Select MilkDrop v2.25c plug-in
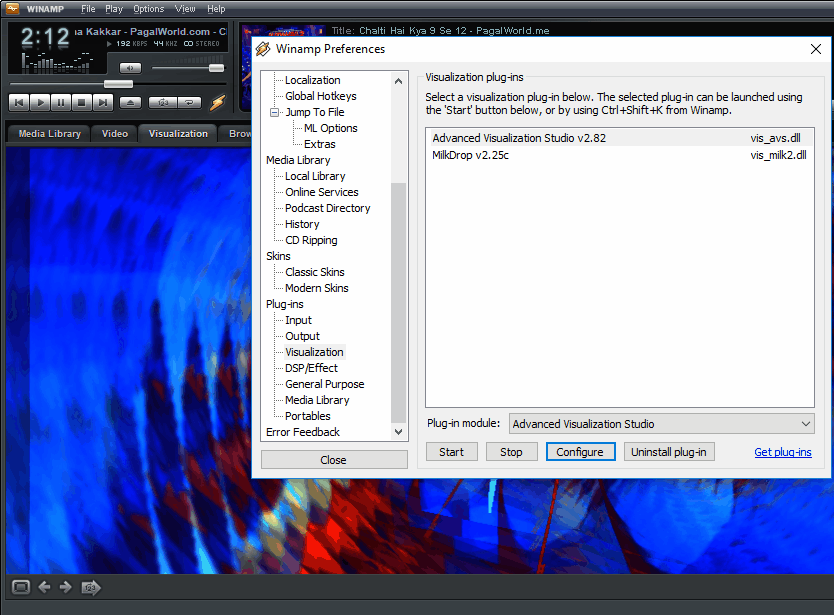The width and height of the screenshot is (834, 615). pos(620,155)
